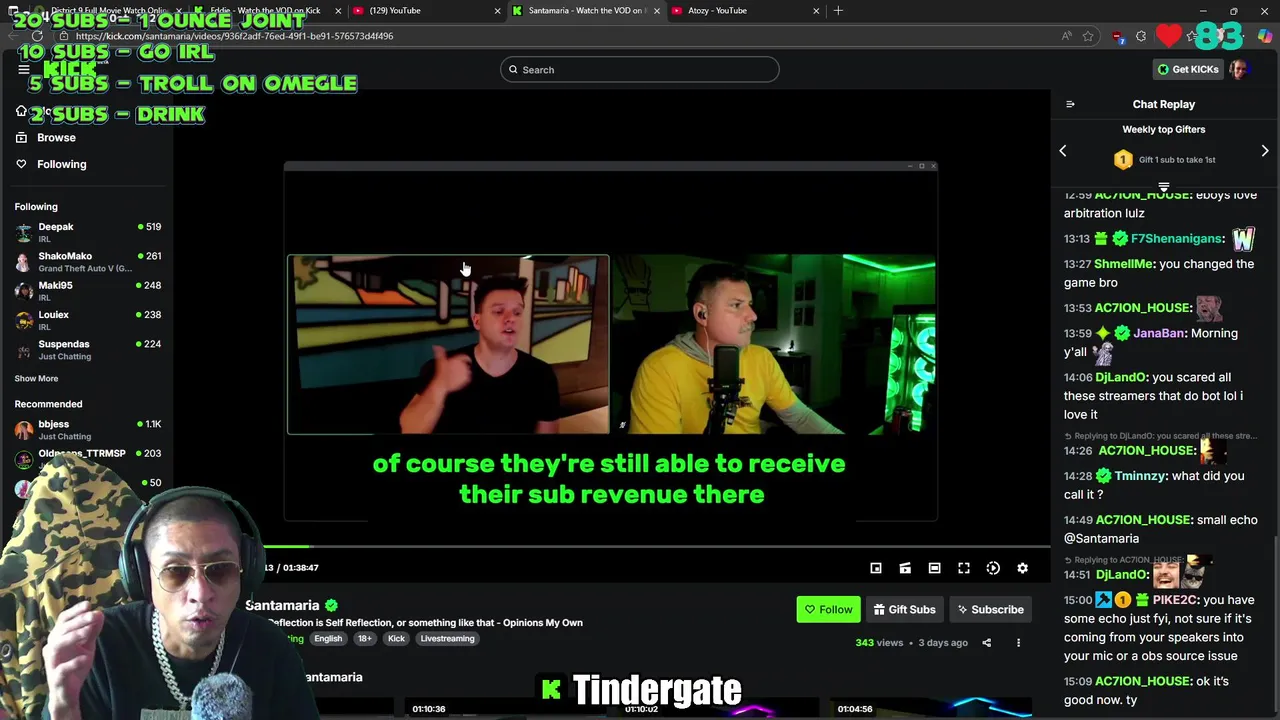This screenshot has height=720, width=1280.
Task: Open Louiex's channel in Following list
Action: (88, 320)
